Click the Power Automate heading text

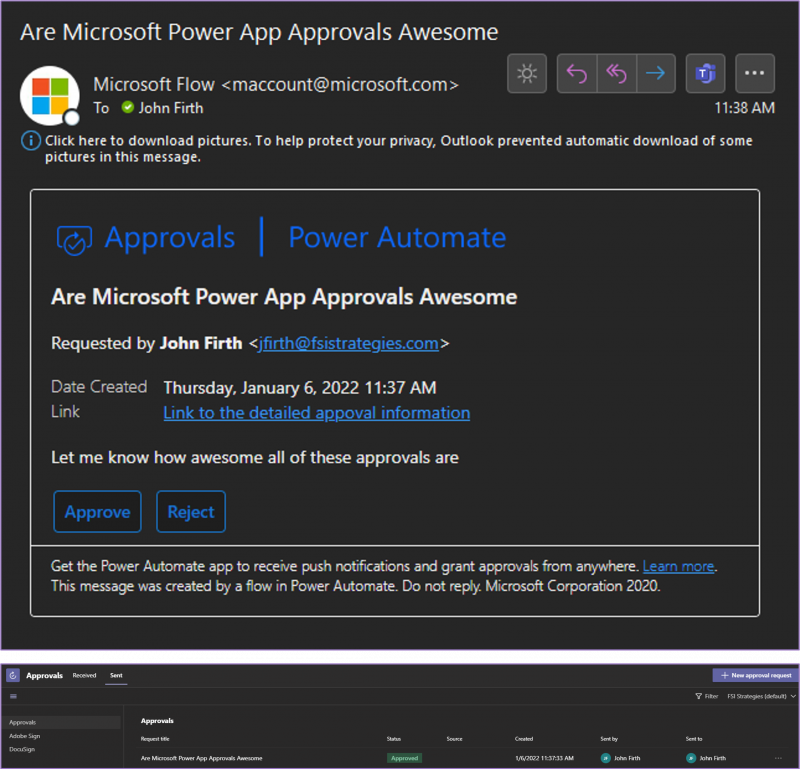(397, 238)
